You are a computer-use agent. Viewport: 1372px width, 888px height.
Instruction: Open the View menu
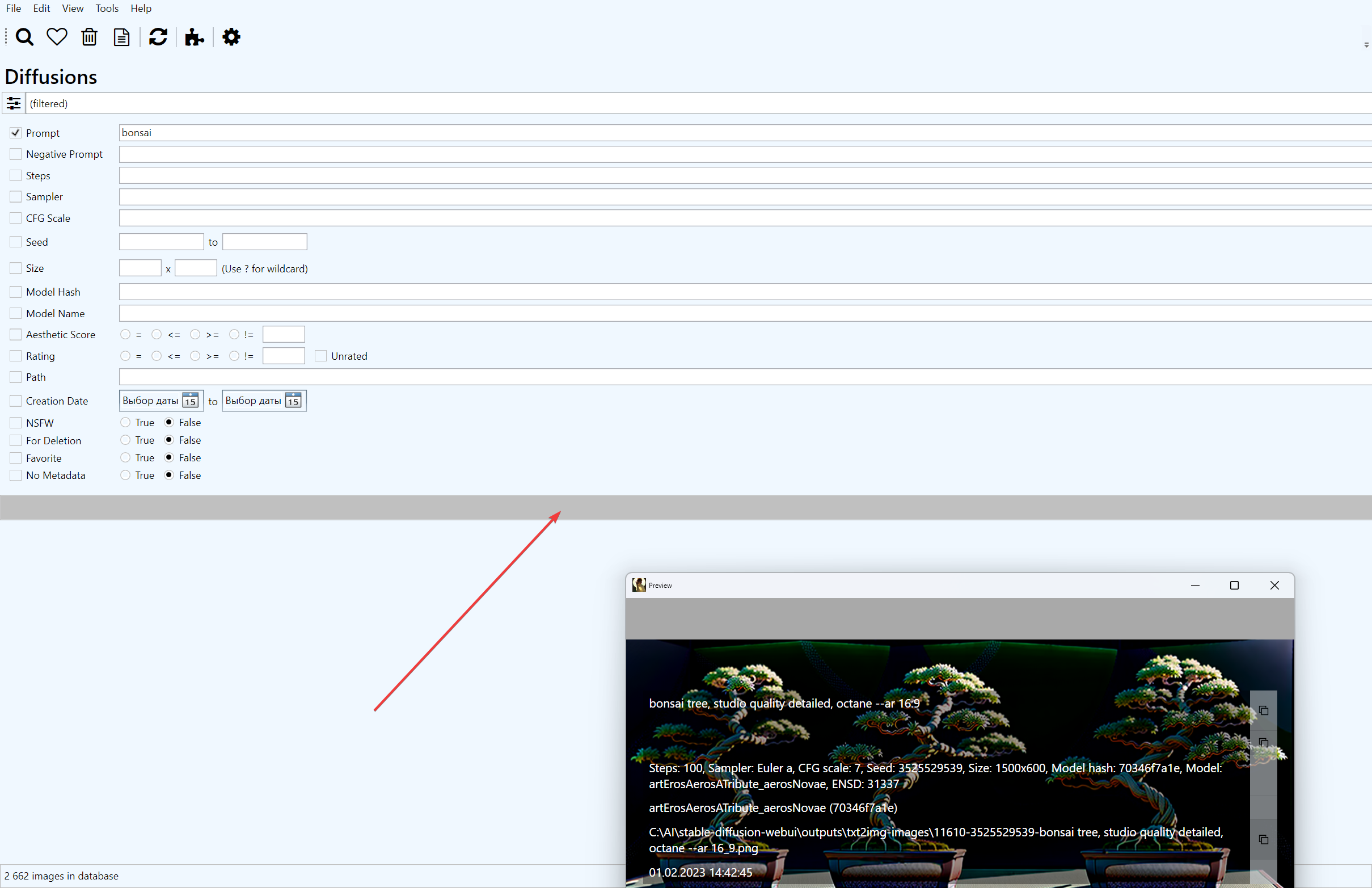coord(72,8)
